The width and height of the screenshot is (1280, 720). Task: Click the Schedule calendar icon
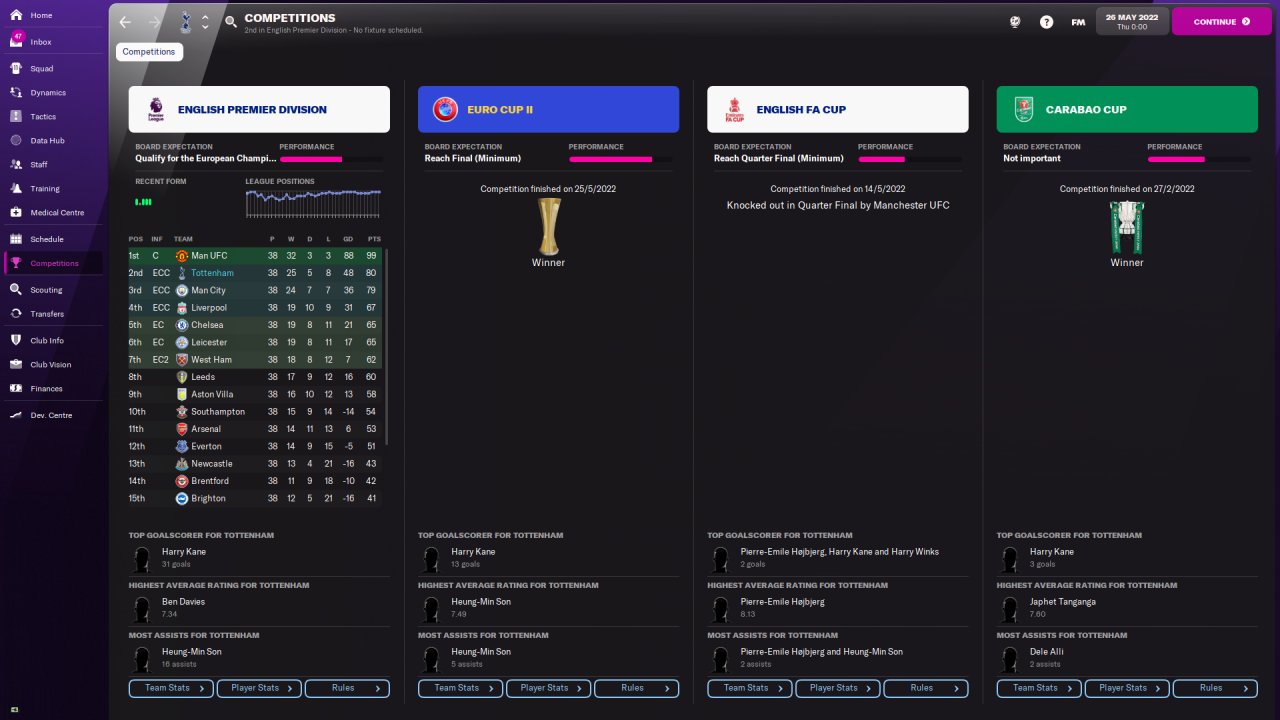point(16,240)
